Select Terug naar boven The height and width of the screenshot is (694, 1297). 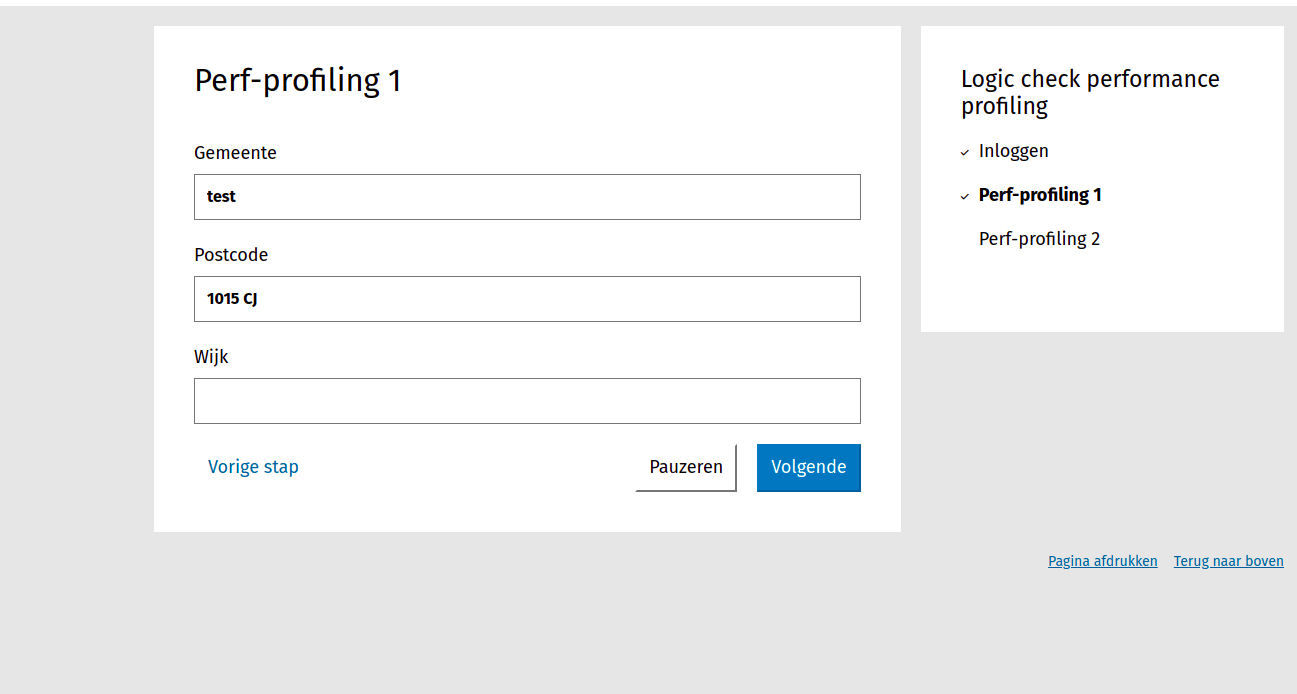coord(1228,561)
